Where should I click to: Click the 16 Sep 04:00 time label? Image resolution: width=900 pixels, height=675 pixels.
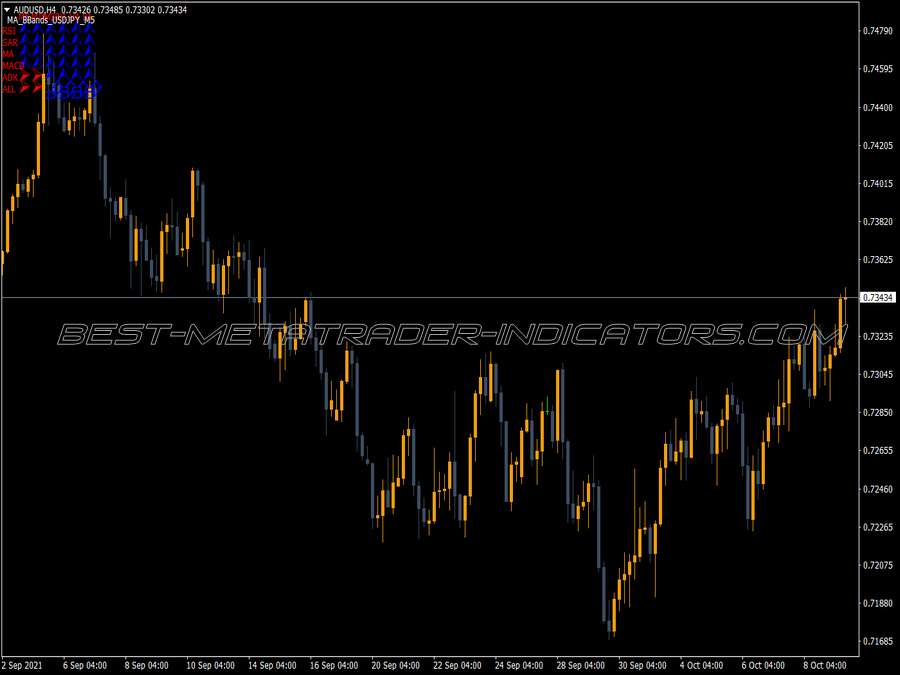pos(334,665)
